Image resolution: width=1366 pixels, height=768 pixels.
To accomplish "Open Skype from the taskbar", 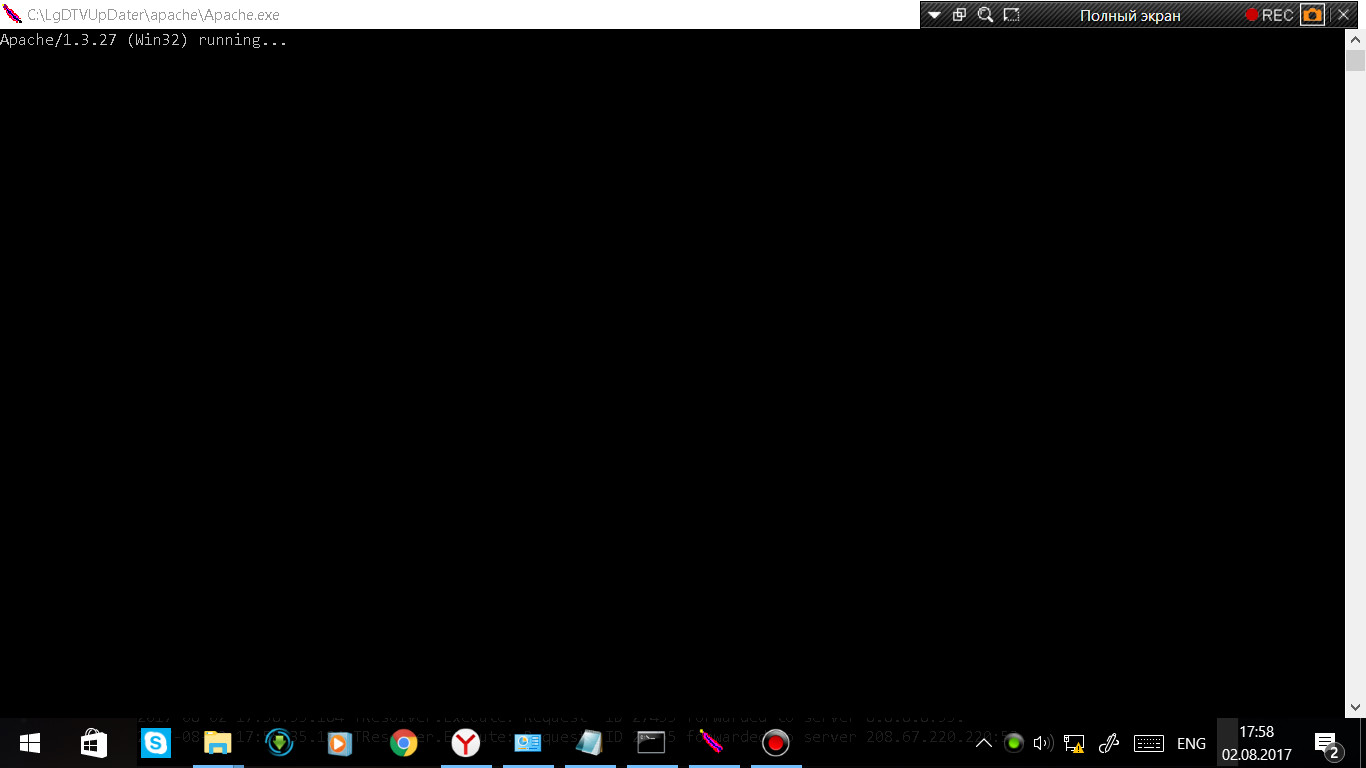I will click(x=156, y=743).
